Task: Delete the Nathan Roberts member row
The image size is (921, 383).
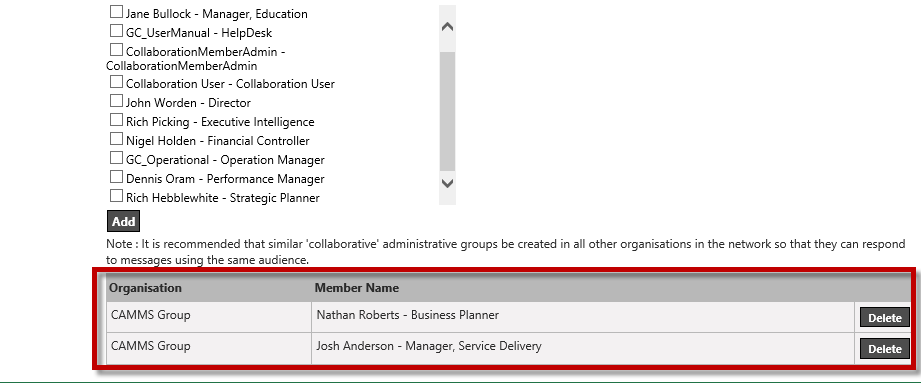Action: point(885,318)
